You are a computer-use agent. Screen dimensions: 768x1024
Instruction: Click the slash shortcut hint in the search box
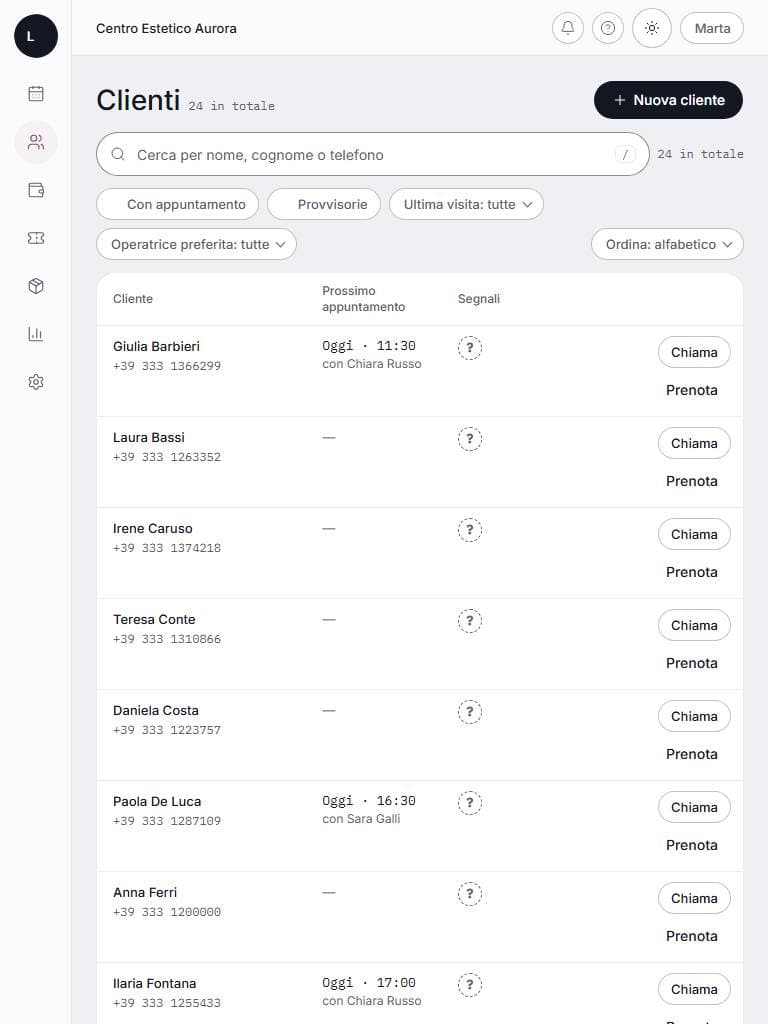pos(625,154)
